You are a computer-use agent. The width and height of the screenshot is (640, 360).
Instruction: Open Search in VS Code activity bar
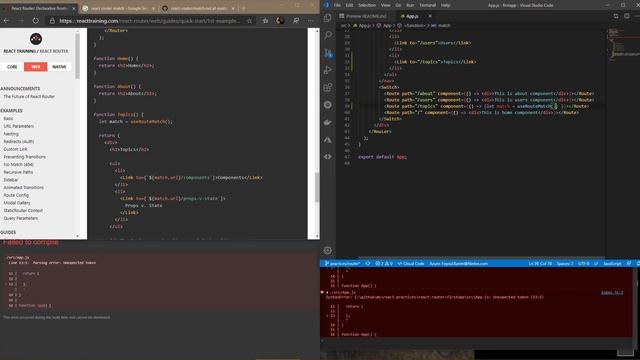coord(328,36)
